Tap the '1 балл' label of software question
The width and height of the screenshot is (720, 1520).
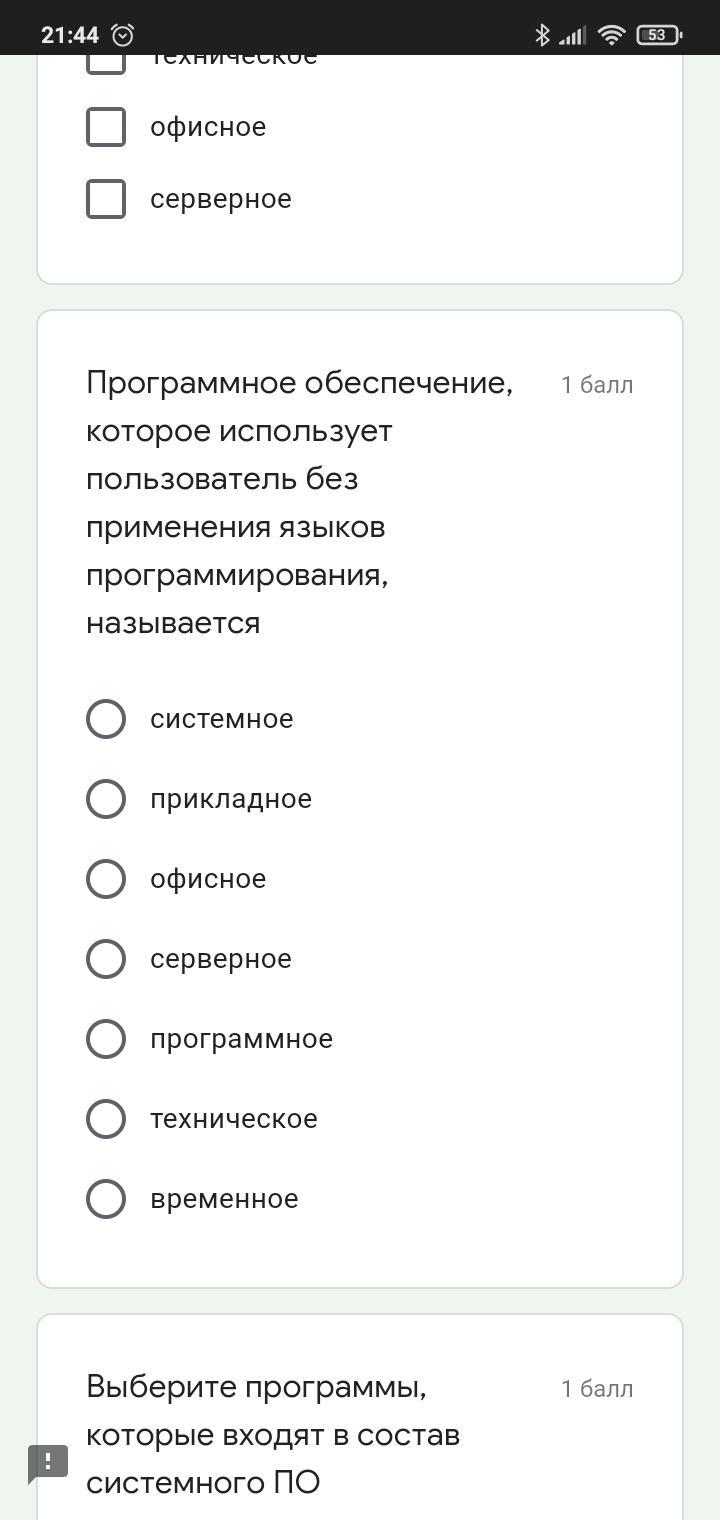[597, 385]
